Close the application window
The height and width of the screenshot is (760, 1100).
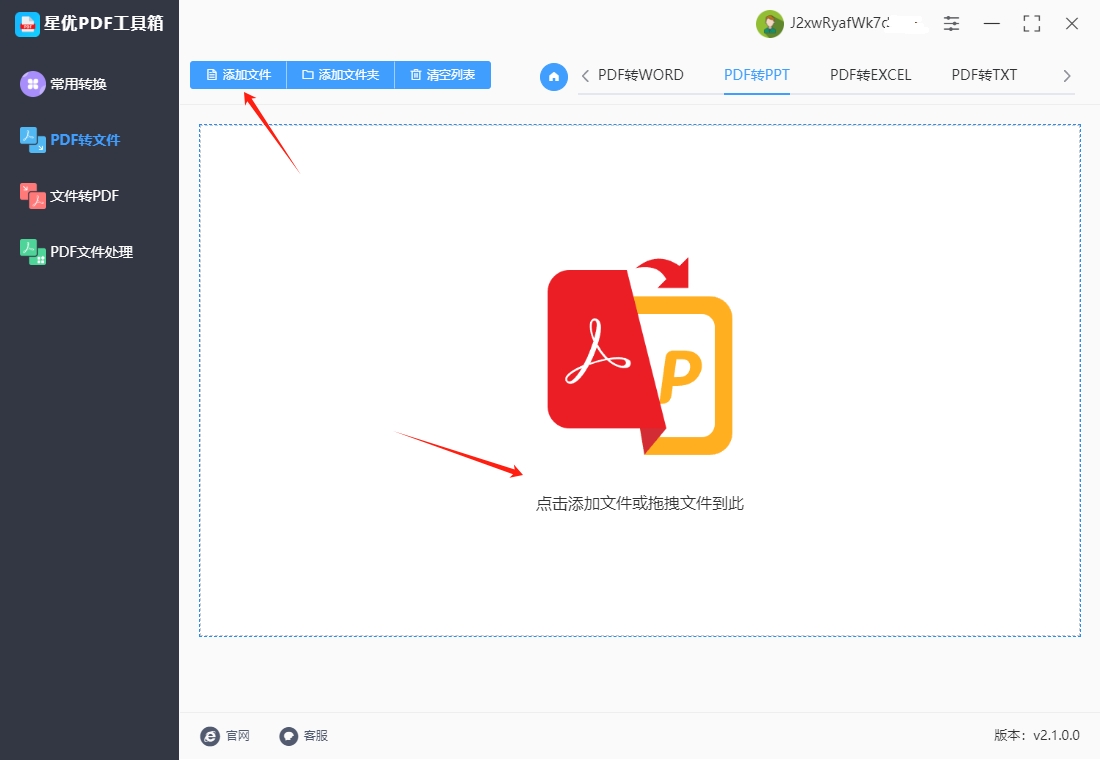click(1071, 23)
